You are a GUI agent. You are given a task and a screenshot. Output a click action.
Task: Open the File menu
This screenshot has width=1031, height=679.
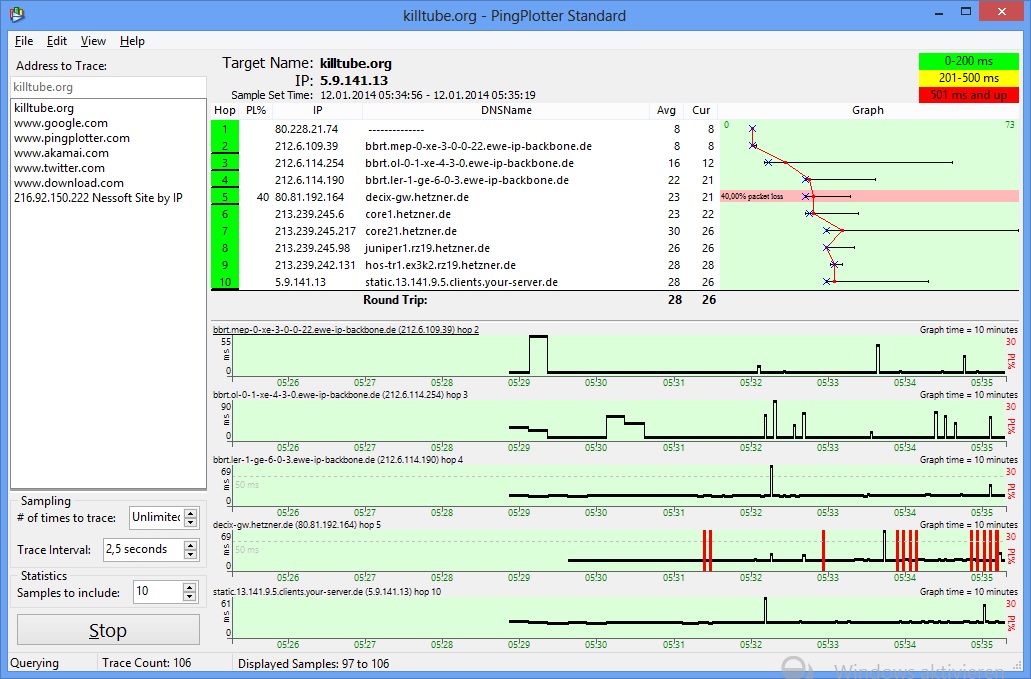point(24,41)
